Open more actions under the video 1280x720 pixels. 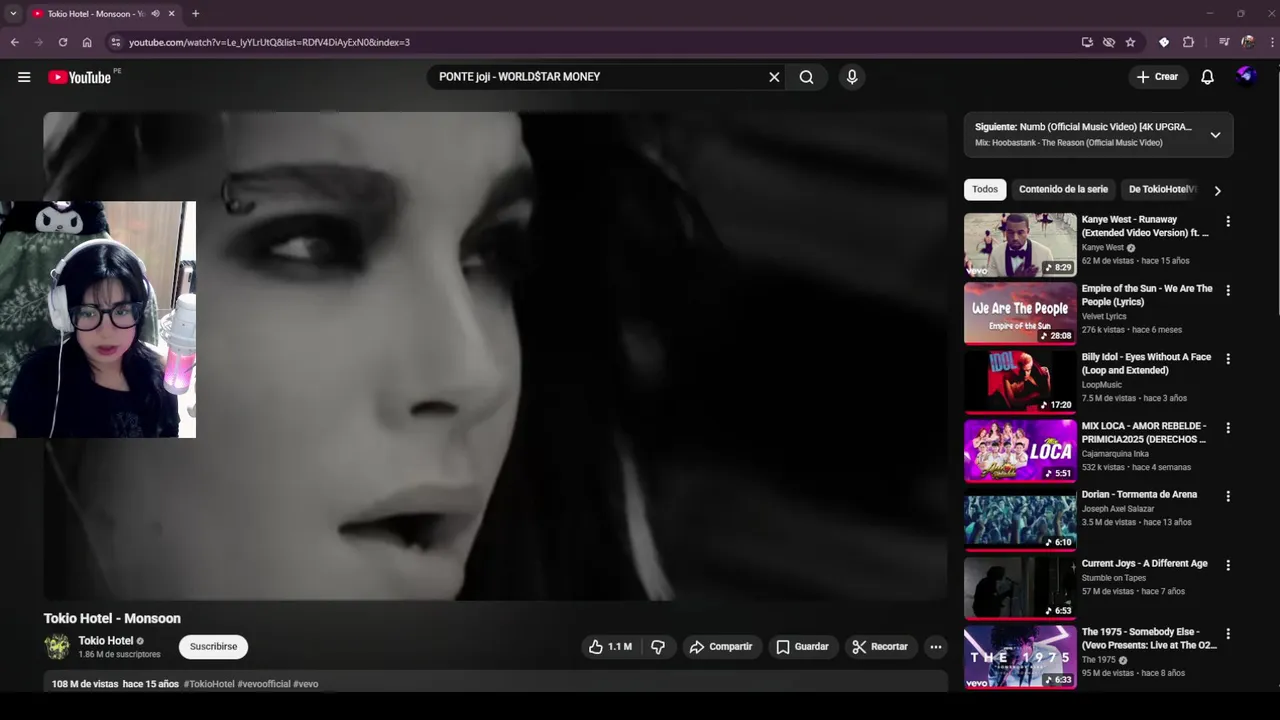tap(936, 647)
